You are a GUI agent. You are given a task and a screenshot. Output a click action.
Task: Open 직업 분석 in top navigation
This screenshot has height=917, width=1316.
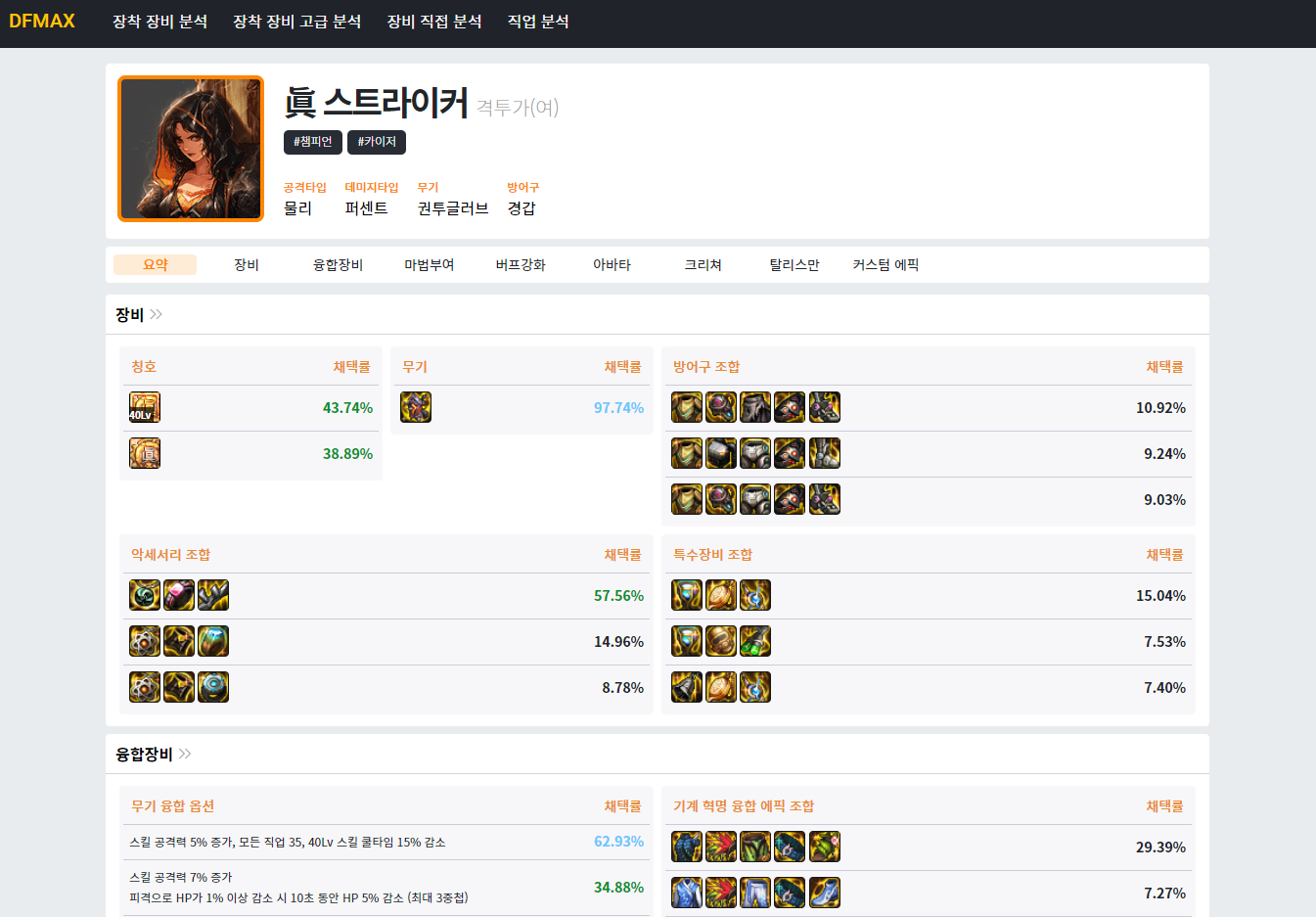tap(538, 22)
